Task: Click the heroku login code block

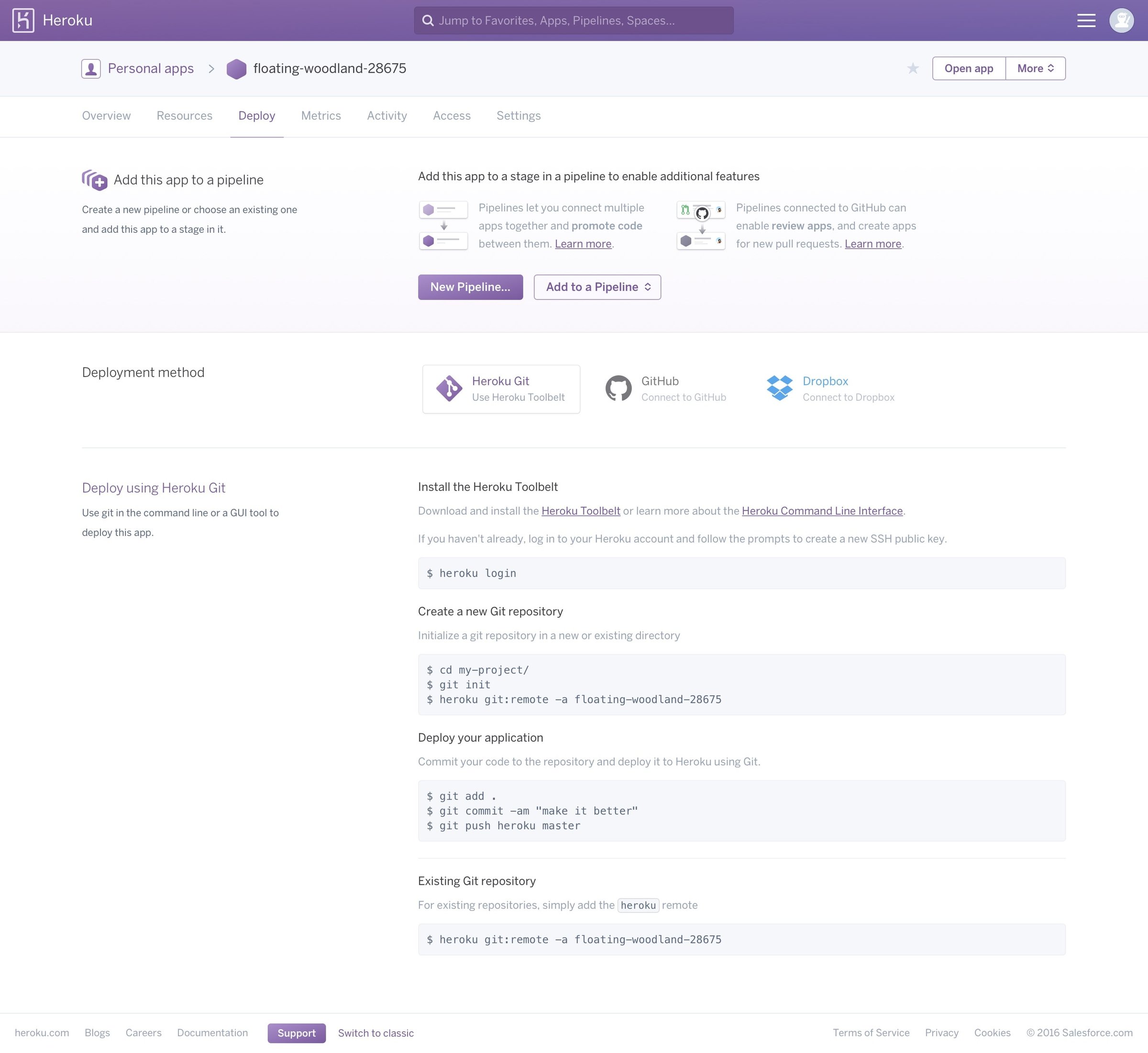Action: tap(741, 573)
